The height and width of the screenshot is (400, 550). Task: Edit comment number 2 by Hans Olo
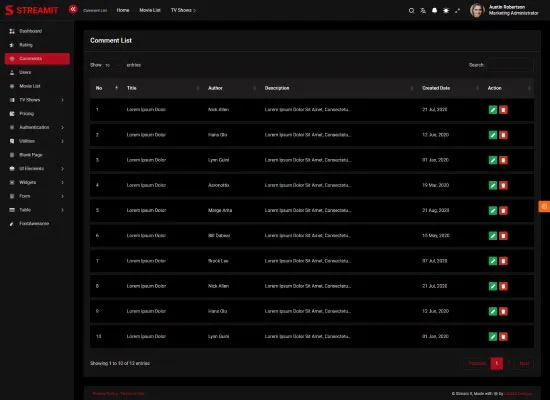pos(493,135)
